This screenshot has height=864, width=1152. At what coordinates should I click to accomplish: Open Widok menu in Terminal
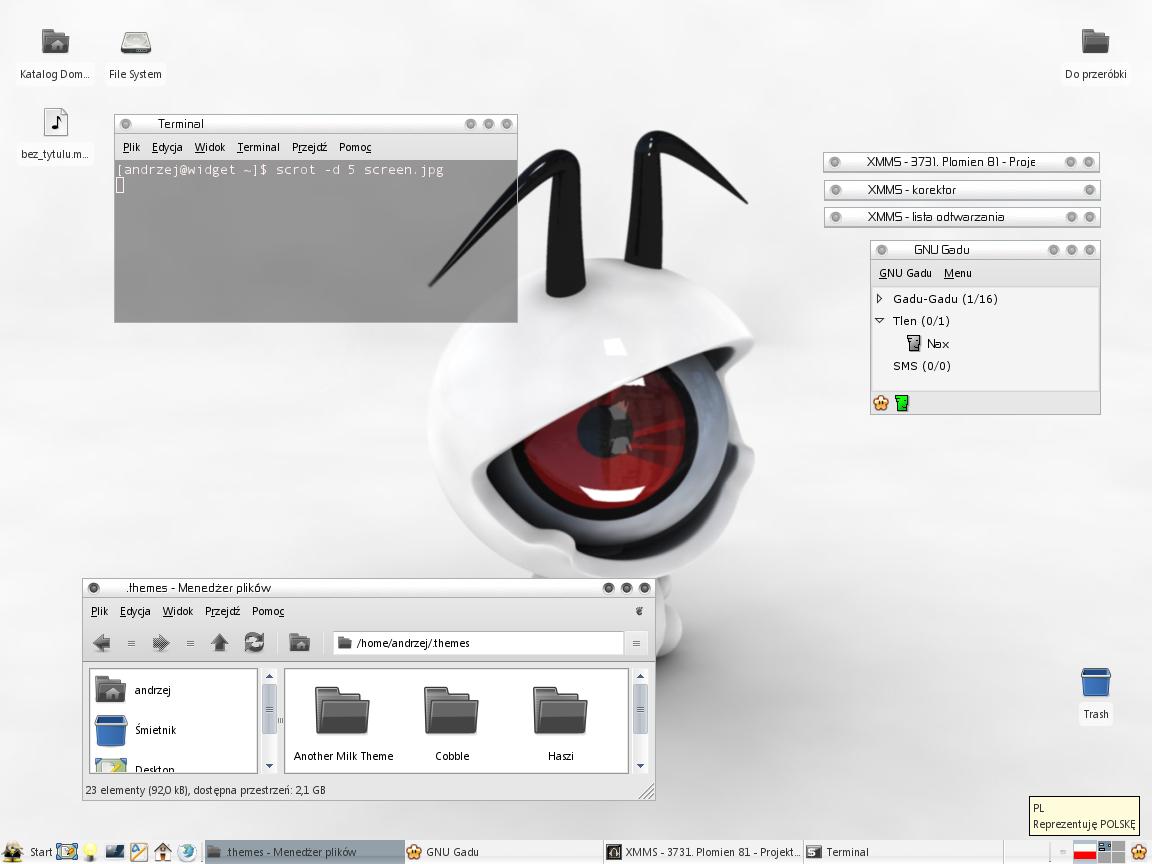(x=209, y=147)
